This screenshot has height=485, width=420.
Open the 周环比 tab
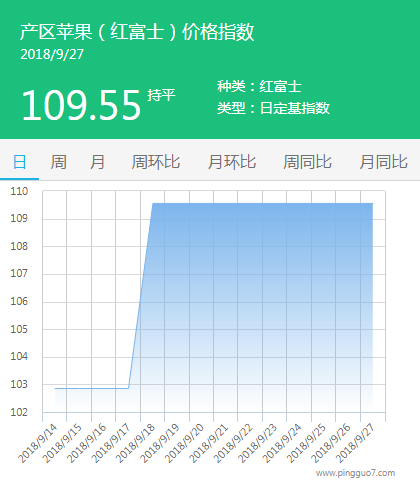156,162
